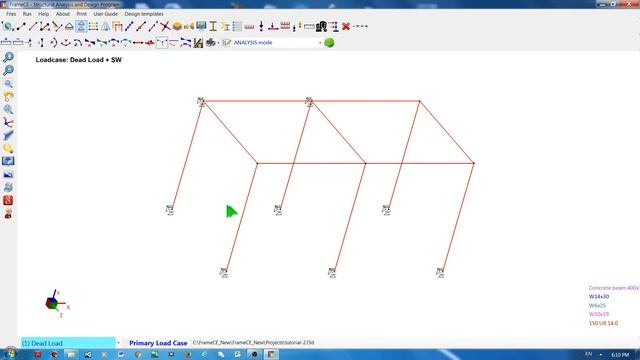Click the 3D axes view icon
This screenshot has height=360, width=640.
tap(8, 122)
